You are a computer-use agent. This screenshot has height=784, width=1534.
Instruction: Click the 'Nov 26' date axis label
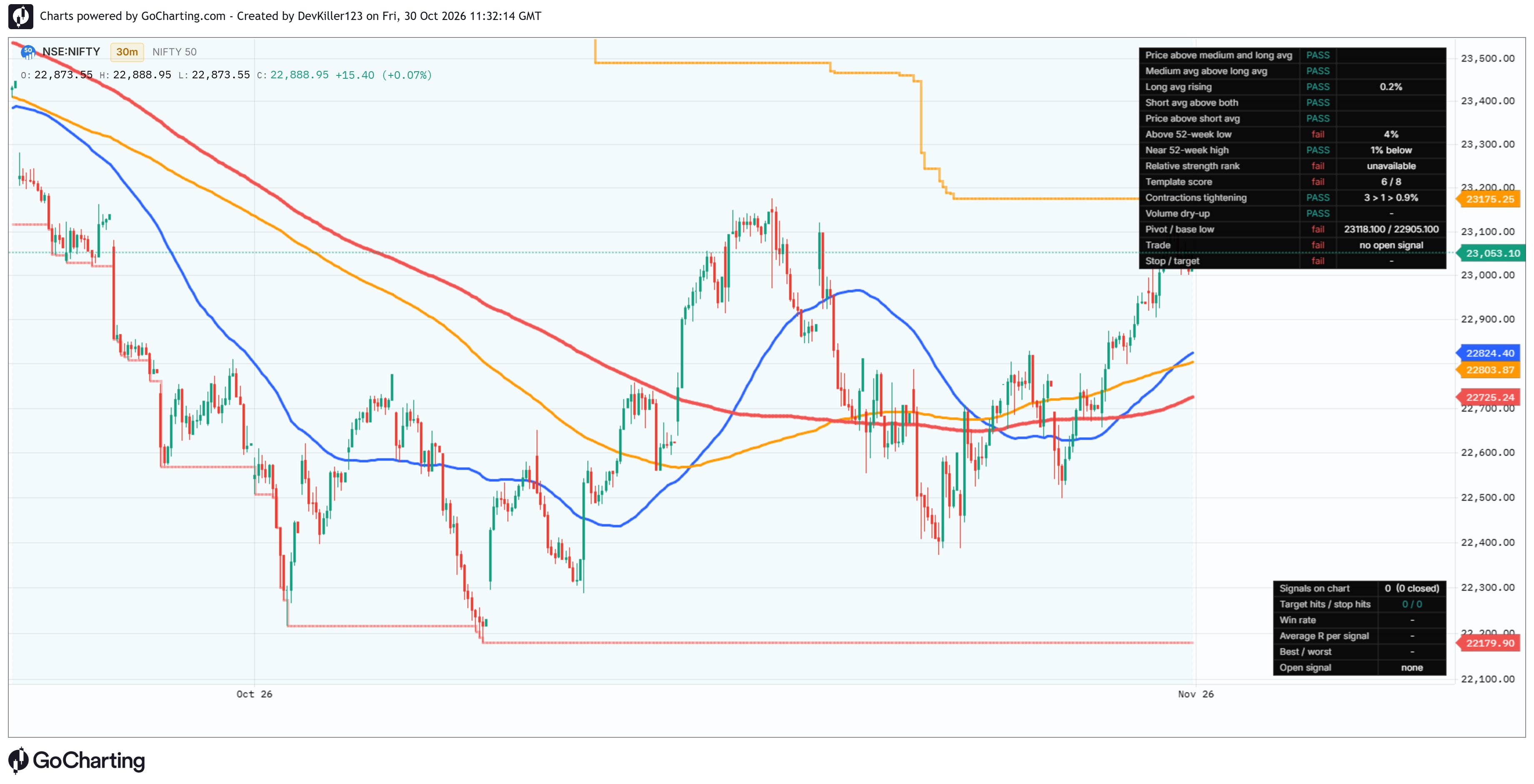pos(1196,694)
